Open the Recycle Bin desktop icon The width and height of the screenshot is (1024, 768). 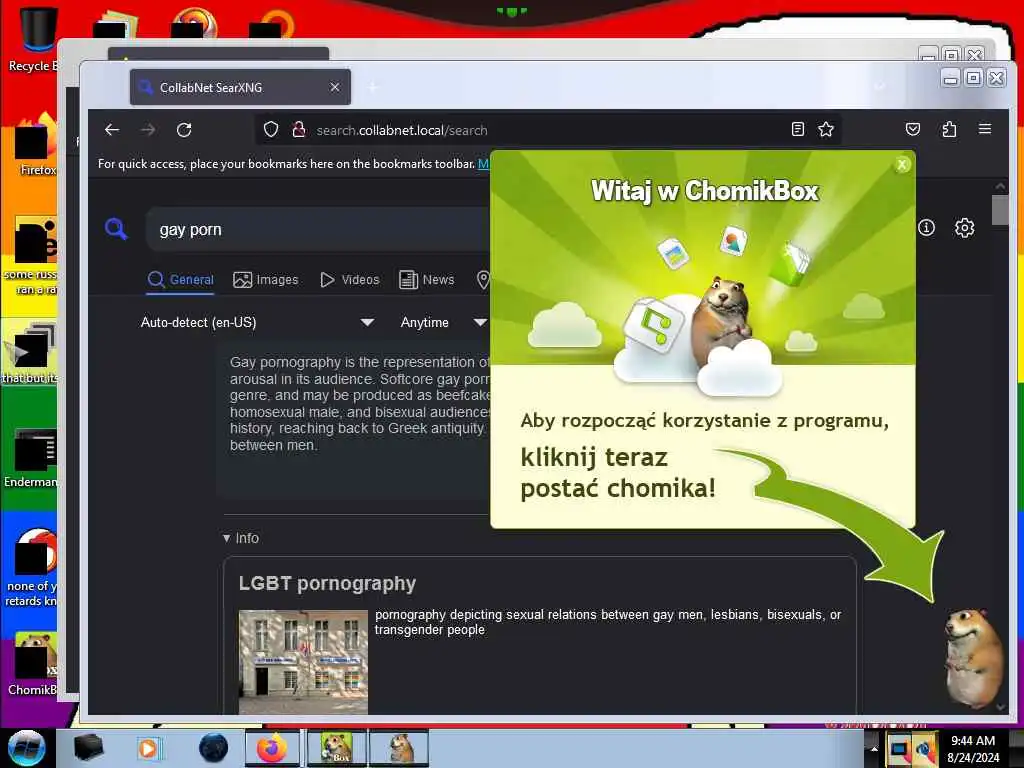click(x=36, y=38)
